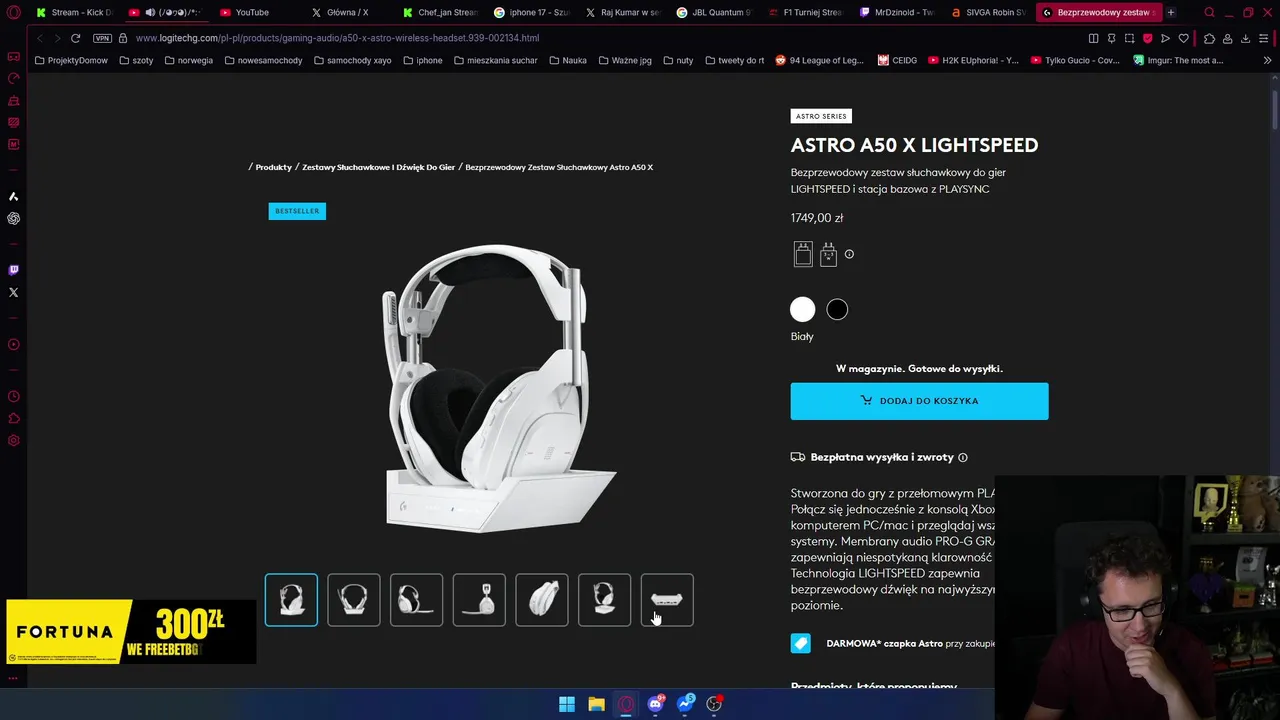Open GX Corner in the sidebar

coord(13,57)
